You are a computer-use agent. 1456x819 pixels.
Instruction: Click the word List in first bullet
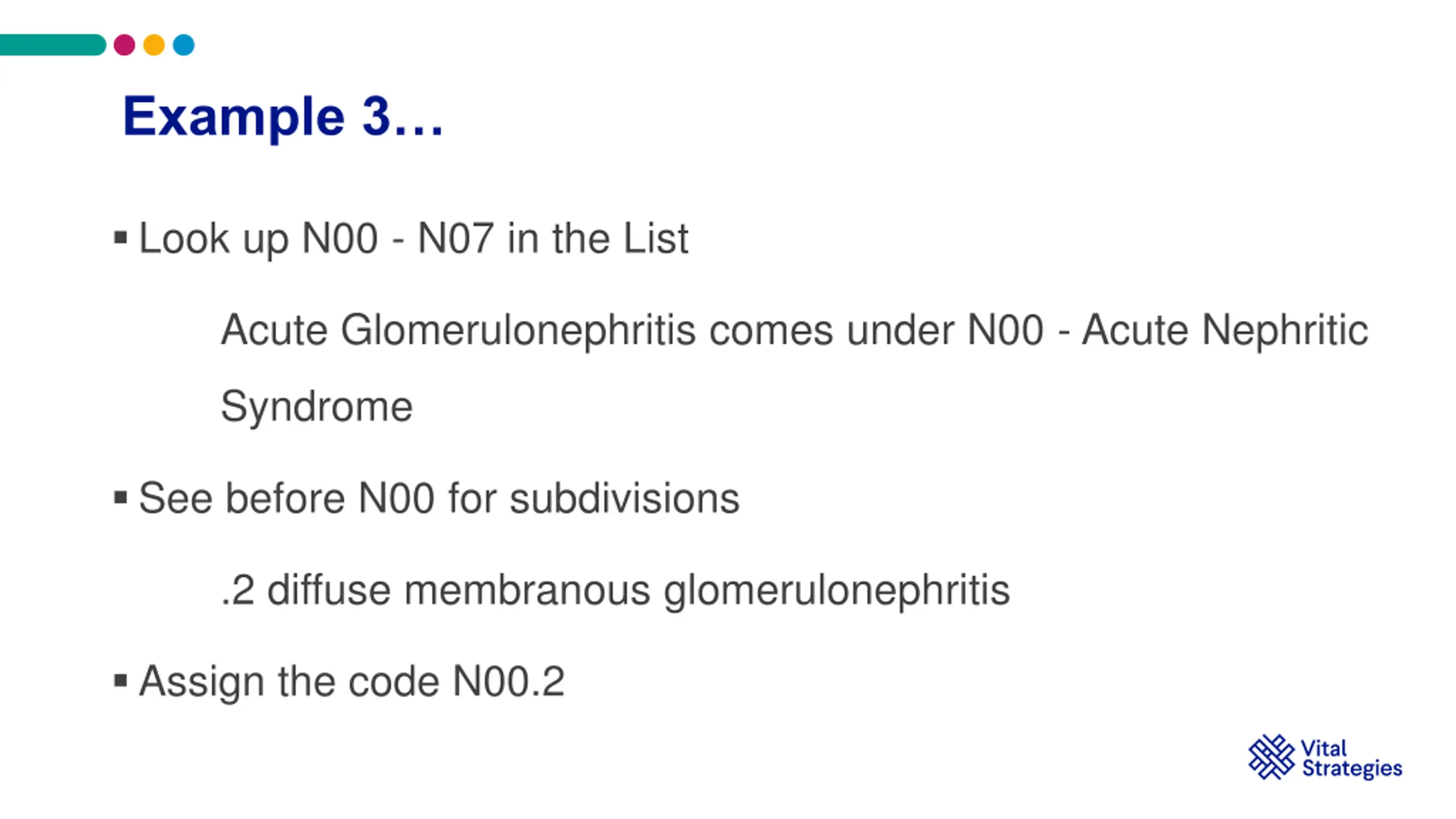pyautogui.click(x=656, y=238)
